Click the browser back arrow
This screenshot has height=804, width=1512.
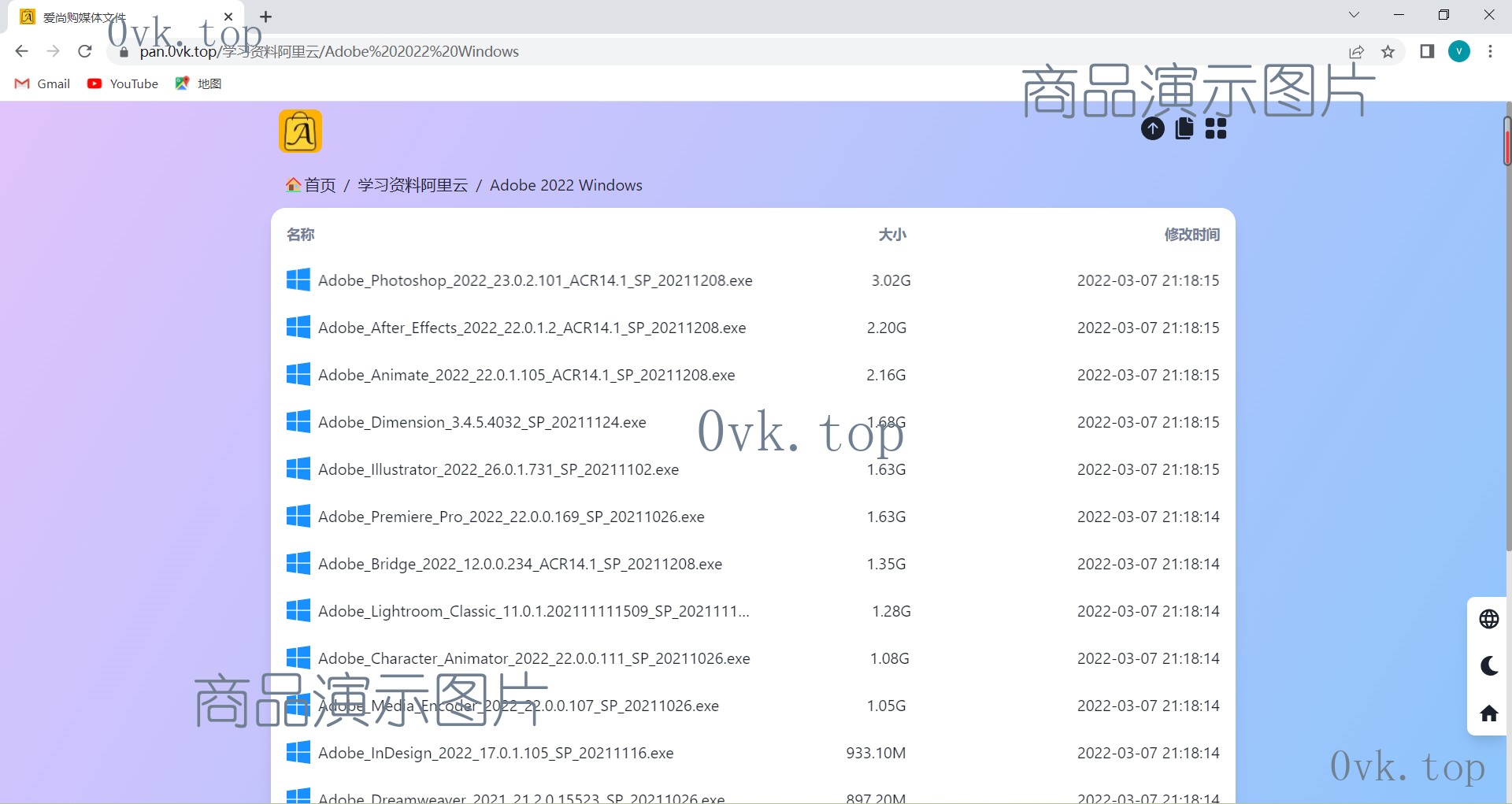(21, 51)
